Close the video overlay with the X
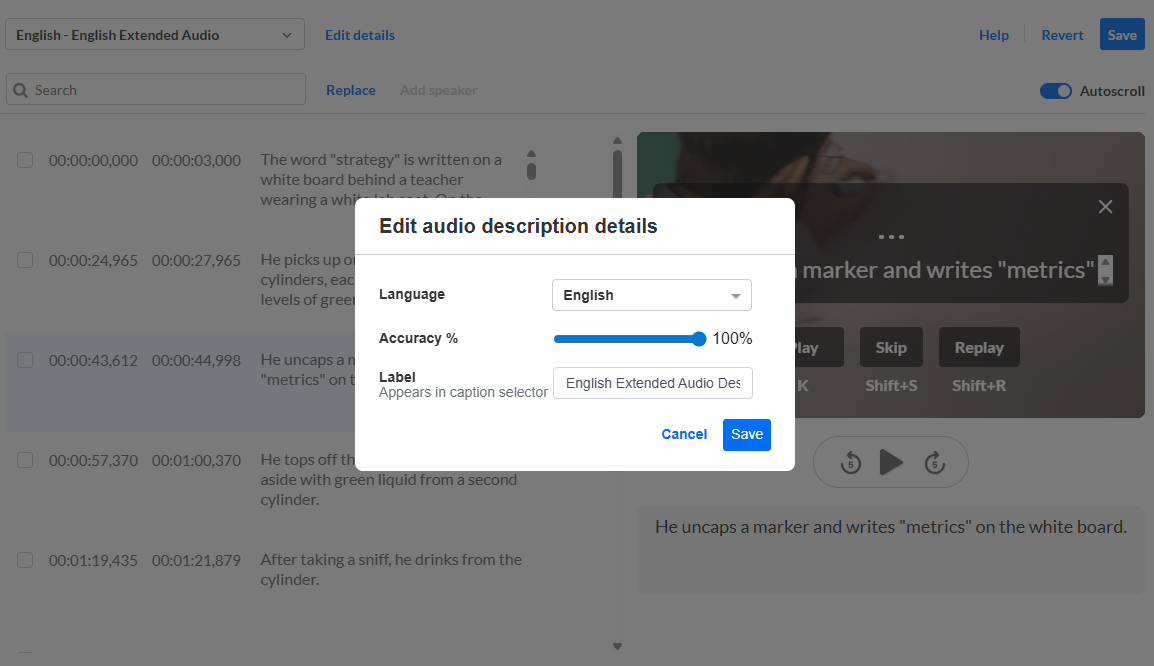 pyautogui.click(x=1105, y=207)
